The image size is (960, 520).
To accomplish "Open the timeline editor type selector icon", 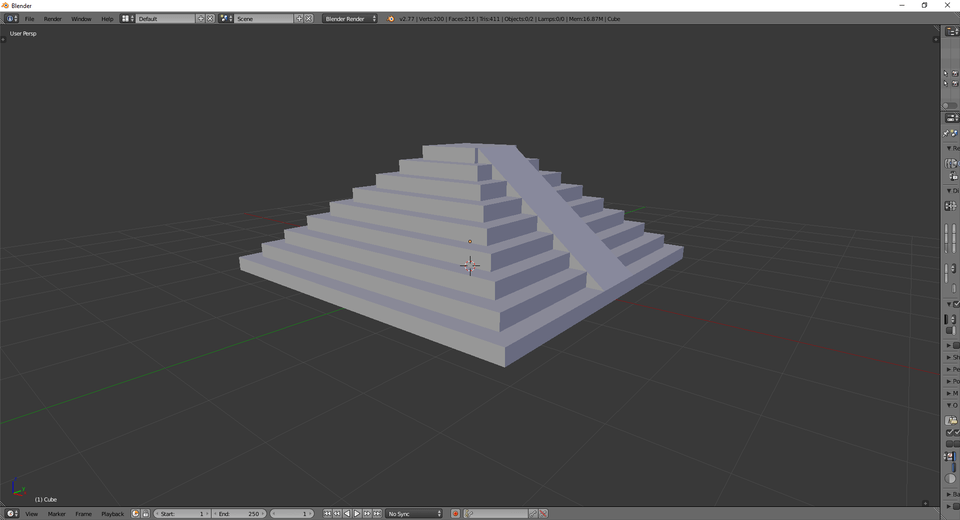I will click(12, 514).
